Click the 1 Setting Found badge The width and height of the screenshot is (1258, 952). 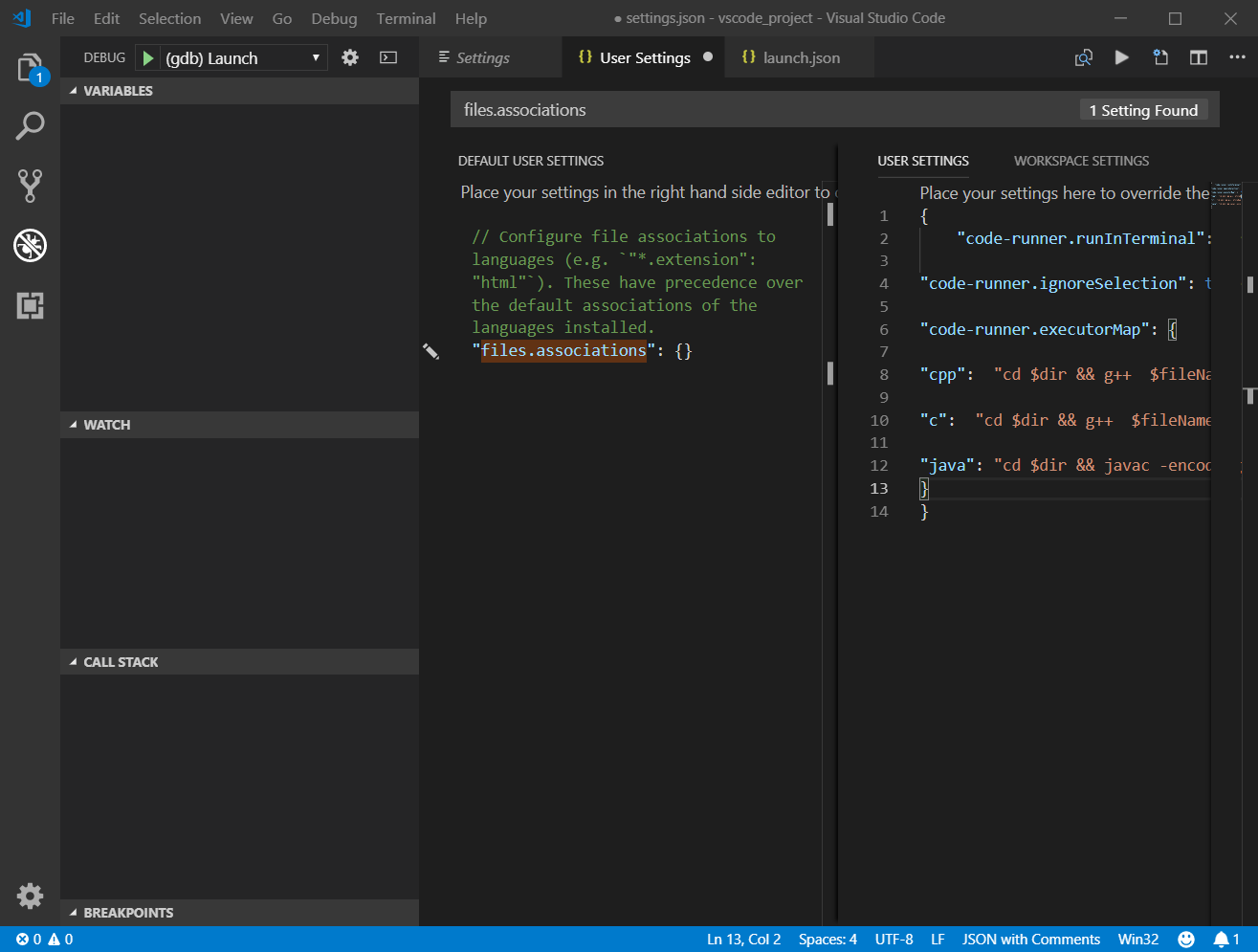[1143, 110]
